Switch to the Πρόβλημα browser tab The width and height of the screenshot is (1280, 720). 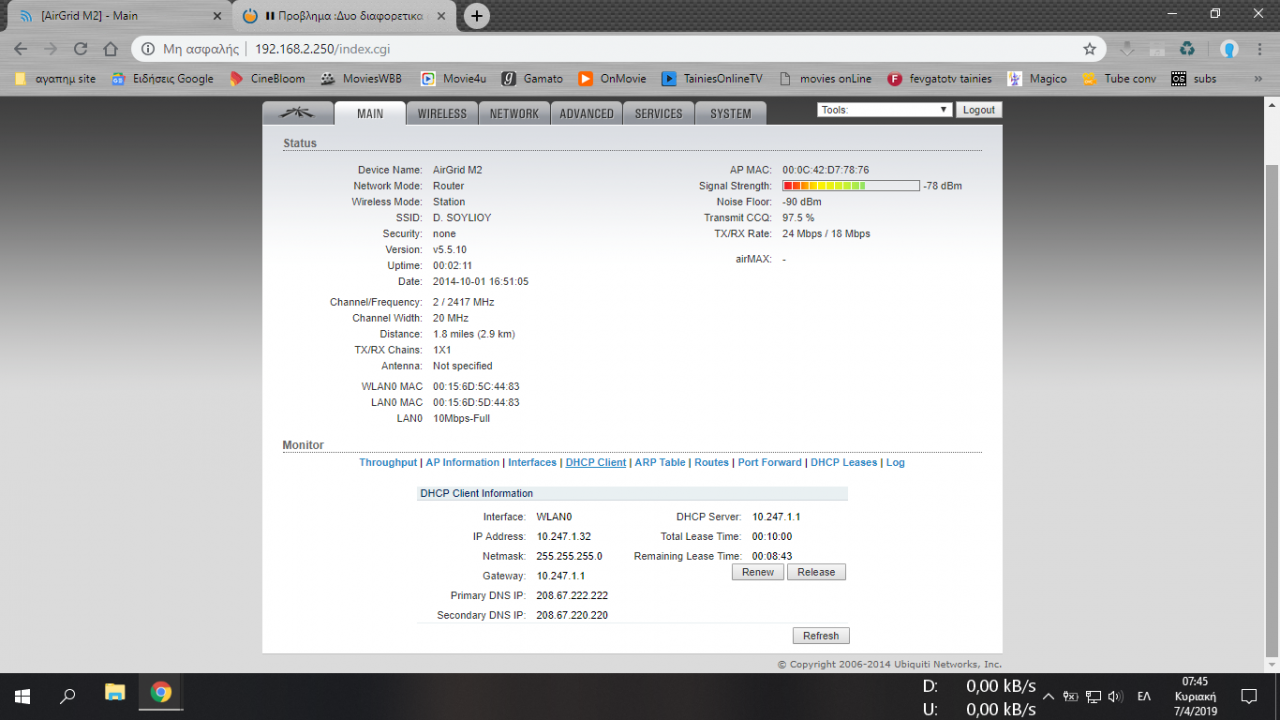(345, 16)
